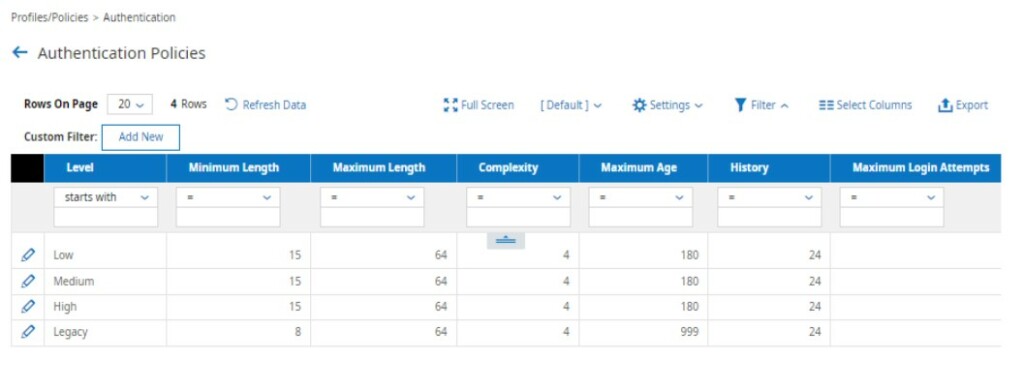The height and width of the screenshot is (389, 1024).
Task: Open Minimum Length filter operator dropdown
Action: tap(228, 197)
